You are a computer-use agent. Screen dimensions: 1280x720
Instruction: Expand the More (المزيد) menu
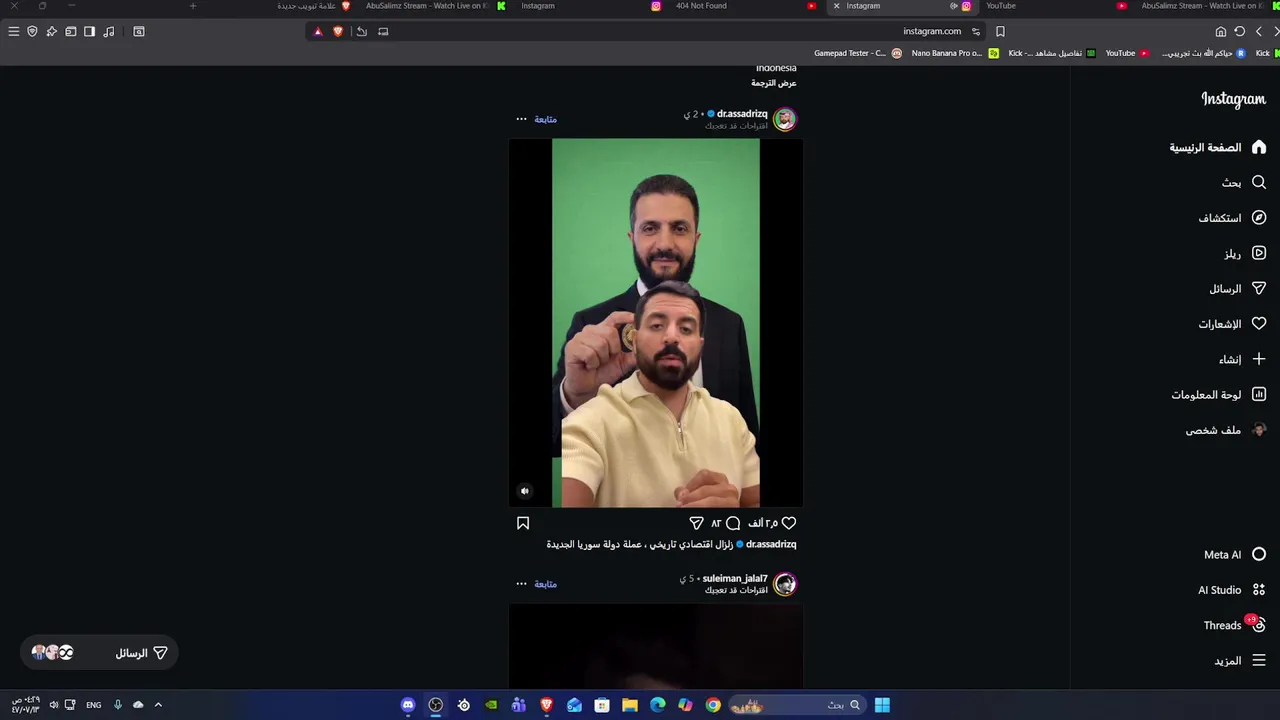[x=1239, y=661]
